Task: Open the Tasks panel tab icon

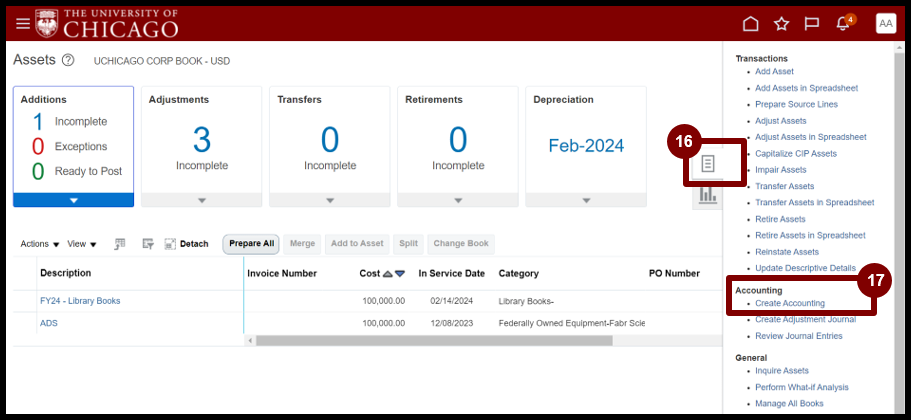Action: [x=707, y=164]
